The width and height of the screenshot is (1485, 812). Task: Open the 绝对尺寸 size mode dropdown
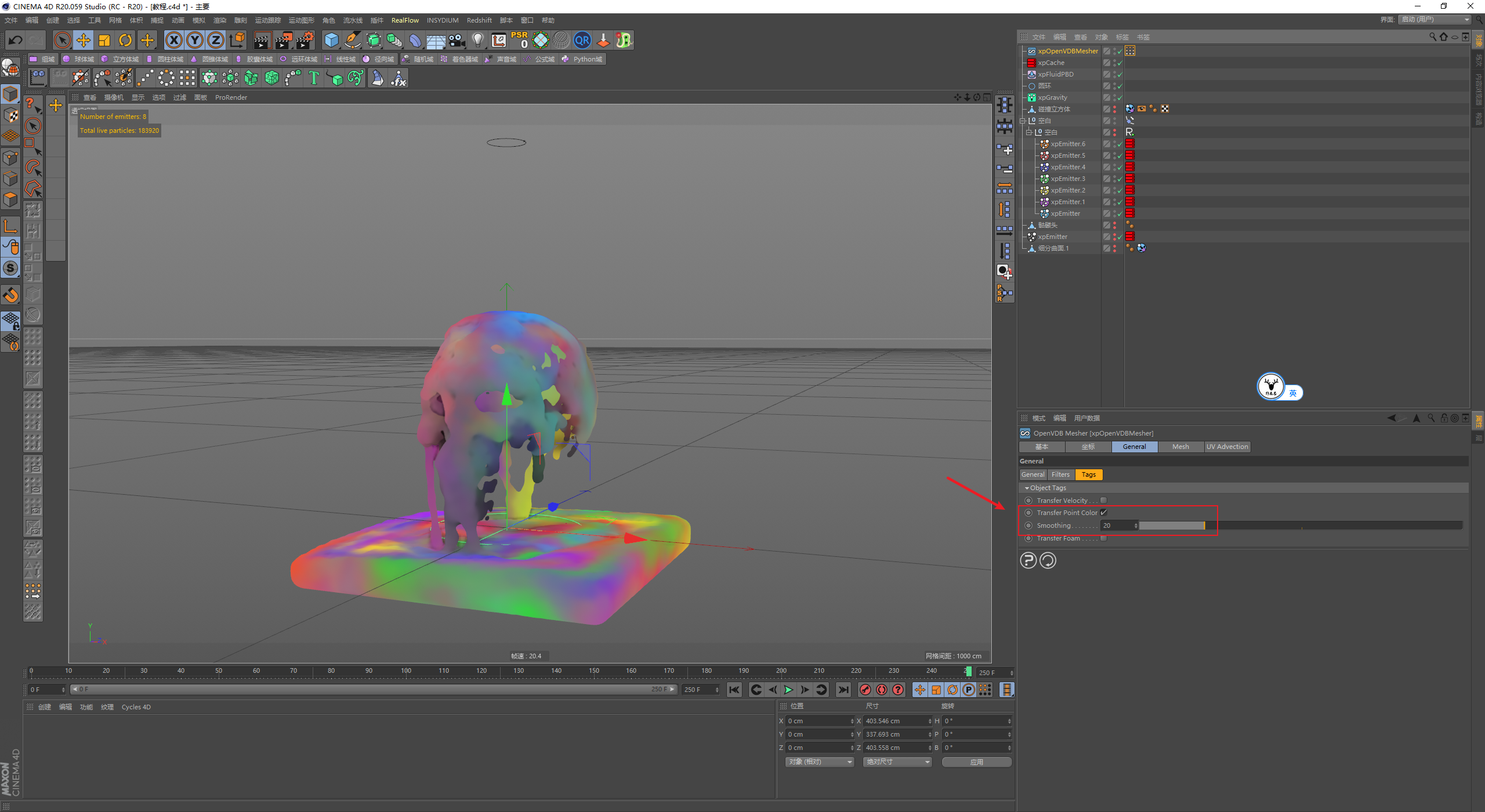(x=897, y=762)
